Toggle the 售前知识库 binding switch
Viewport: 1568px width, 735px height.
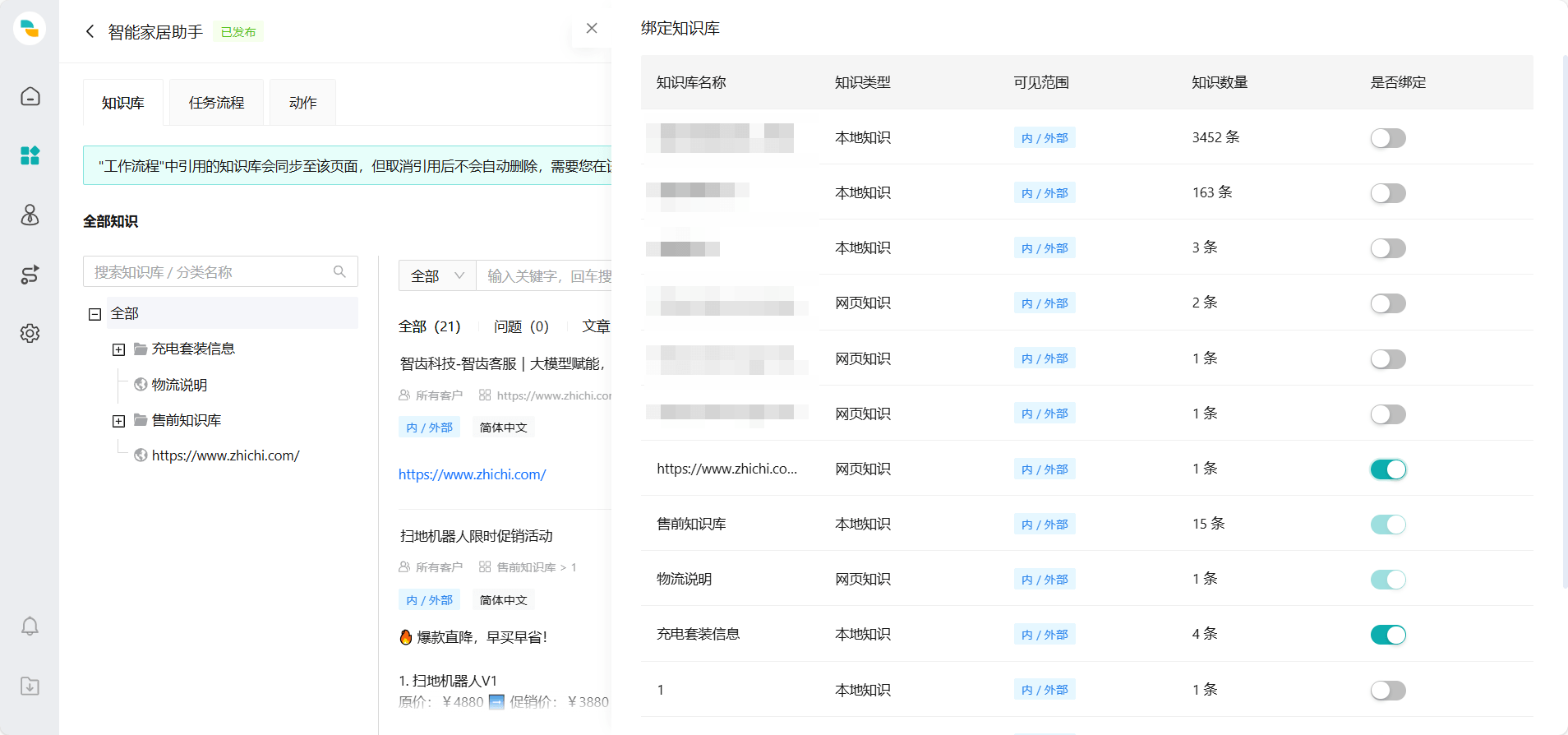click(1388, 525)
